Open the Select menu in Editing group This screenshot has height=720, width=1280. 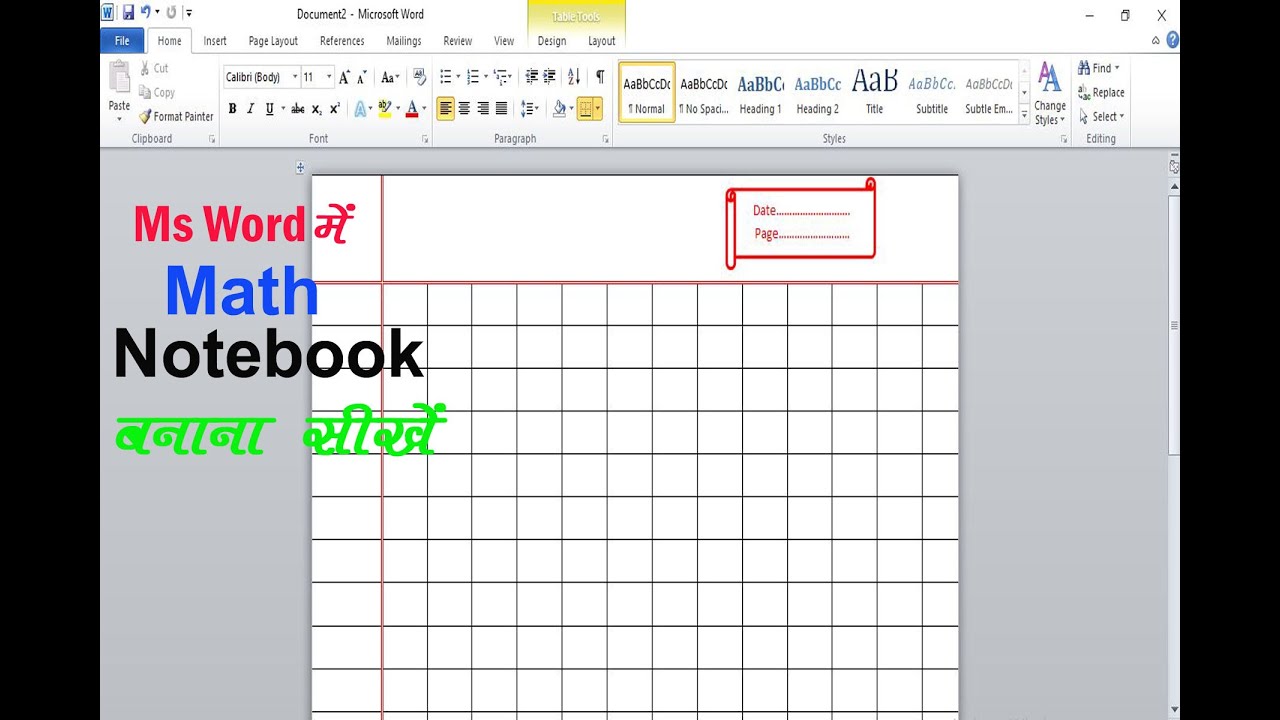pos(1101,116)
